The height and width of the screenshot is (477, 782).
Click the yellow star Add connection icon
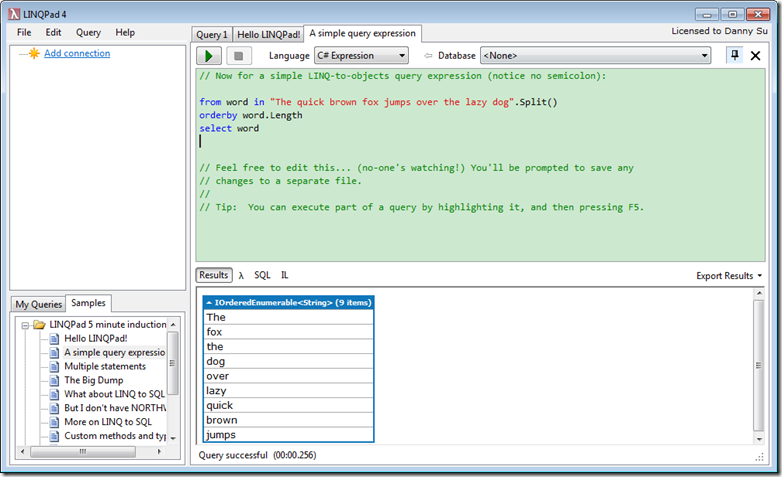pos(33,53)
